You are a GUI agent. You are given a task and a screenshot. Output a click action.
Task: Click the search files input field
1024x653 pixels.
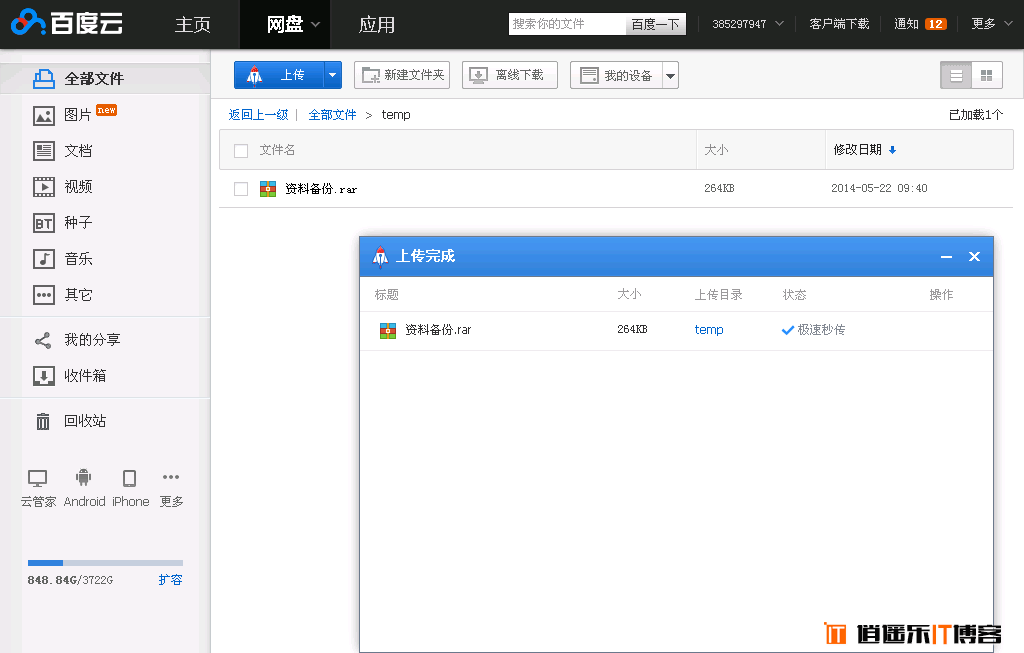pyautogui.click(x=566, y=24)
